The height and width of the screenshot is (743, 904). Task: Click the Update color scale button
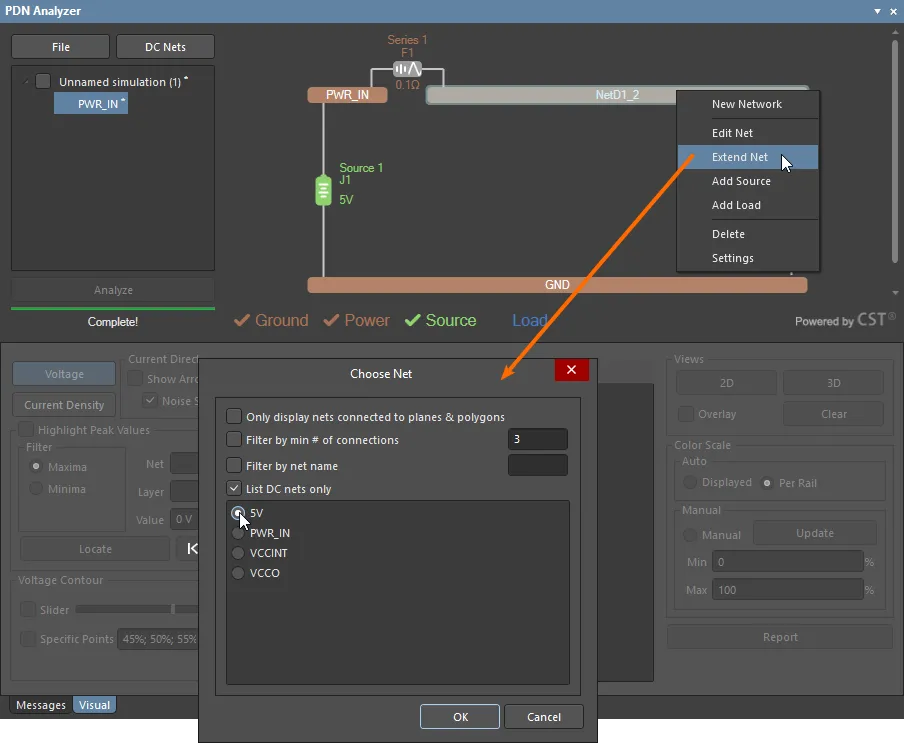[x=815, y=533]
